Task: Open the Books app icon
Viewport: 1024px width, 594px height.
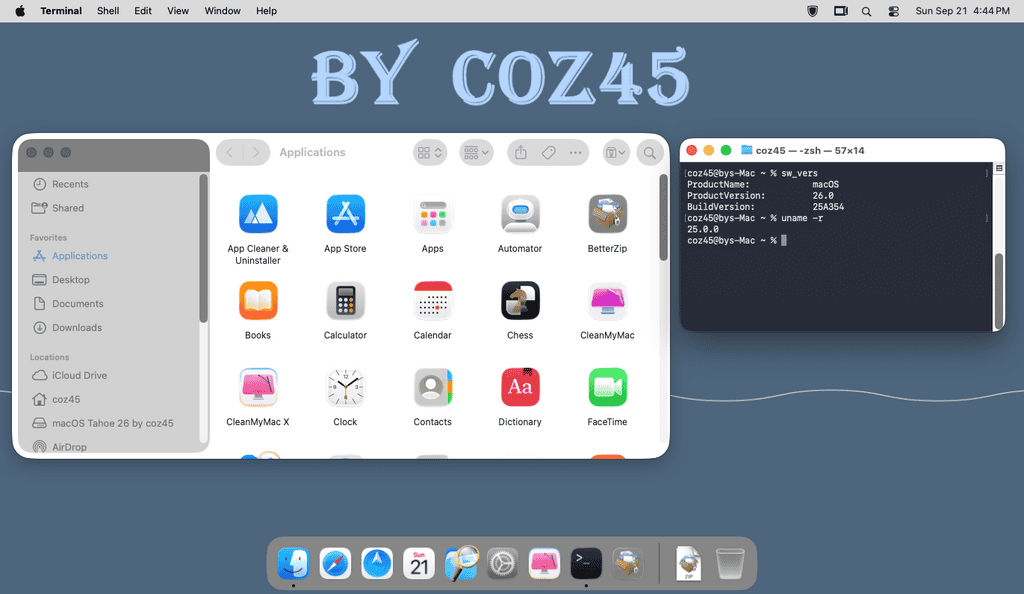Action: coord(258,301)
